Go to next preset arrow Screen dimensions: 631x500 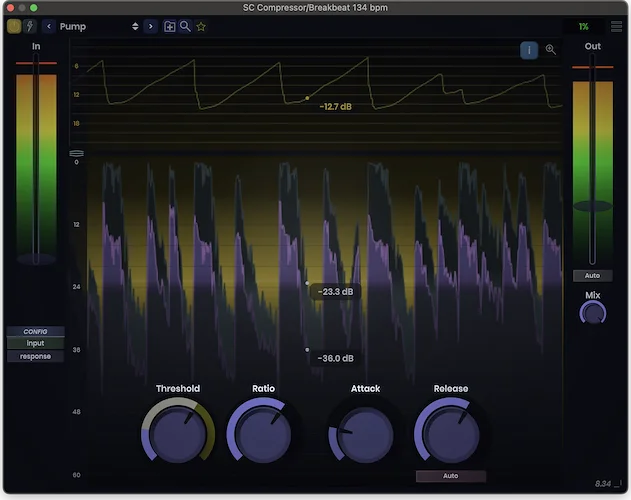coord(151,27)
